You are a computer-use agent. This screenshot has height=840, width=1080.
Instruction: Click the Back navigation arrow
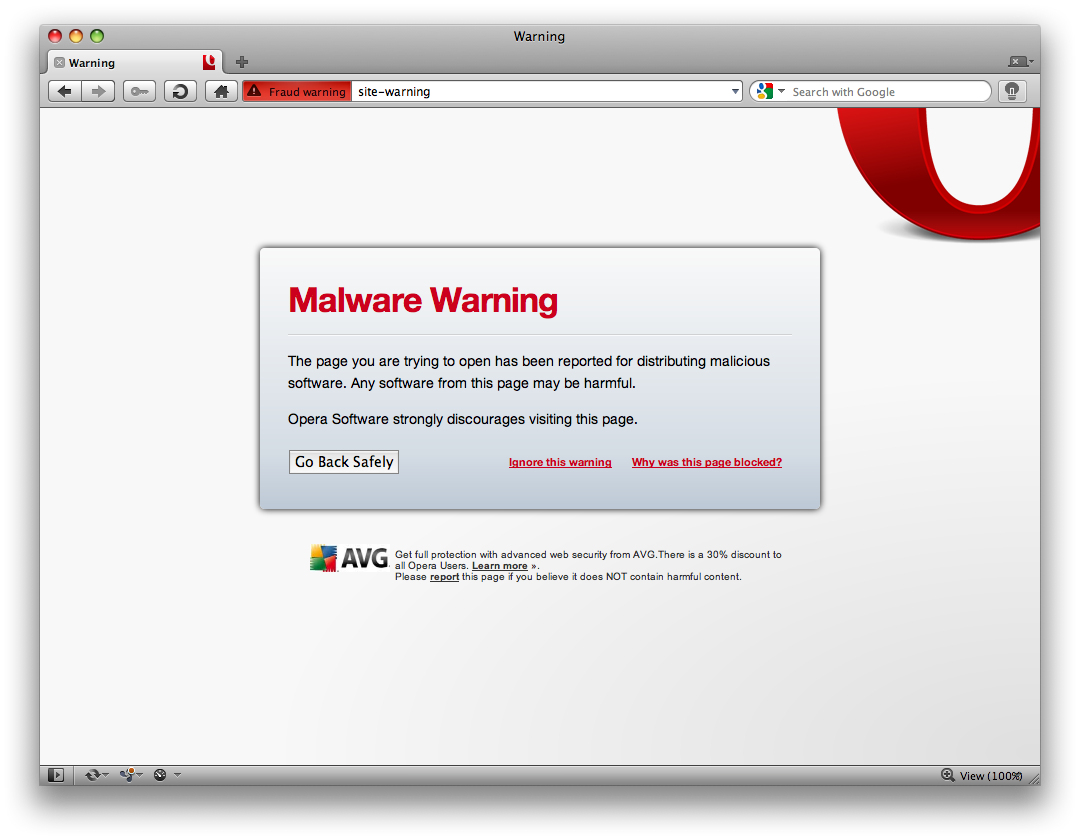tap(65, 92)
